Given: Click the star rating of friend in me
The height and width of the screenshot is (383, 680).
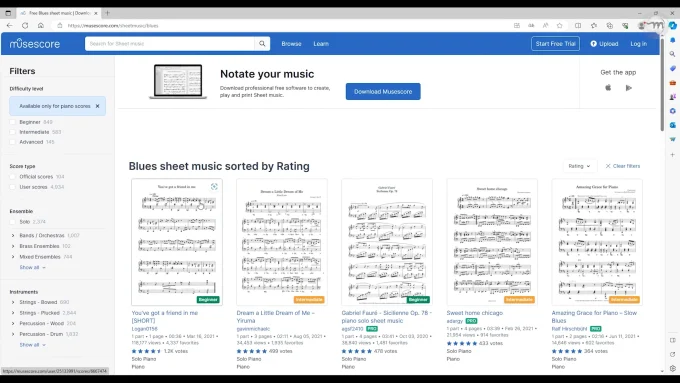Looking at the screenshot, I should [147, 351].
